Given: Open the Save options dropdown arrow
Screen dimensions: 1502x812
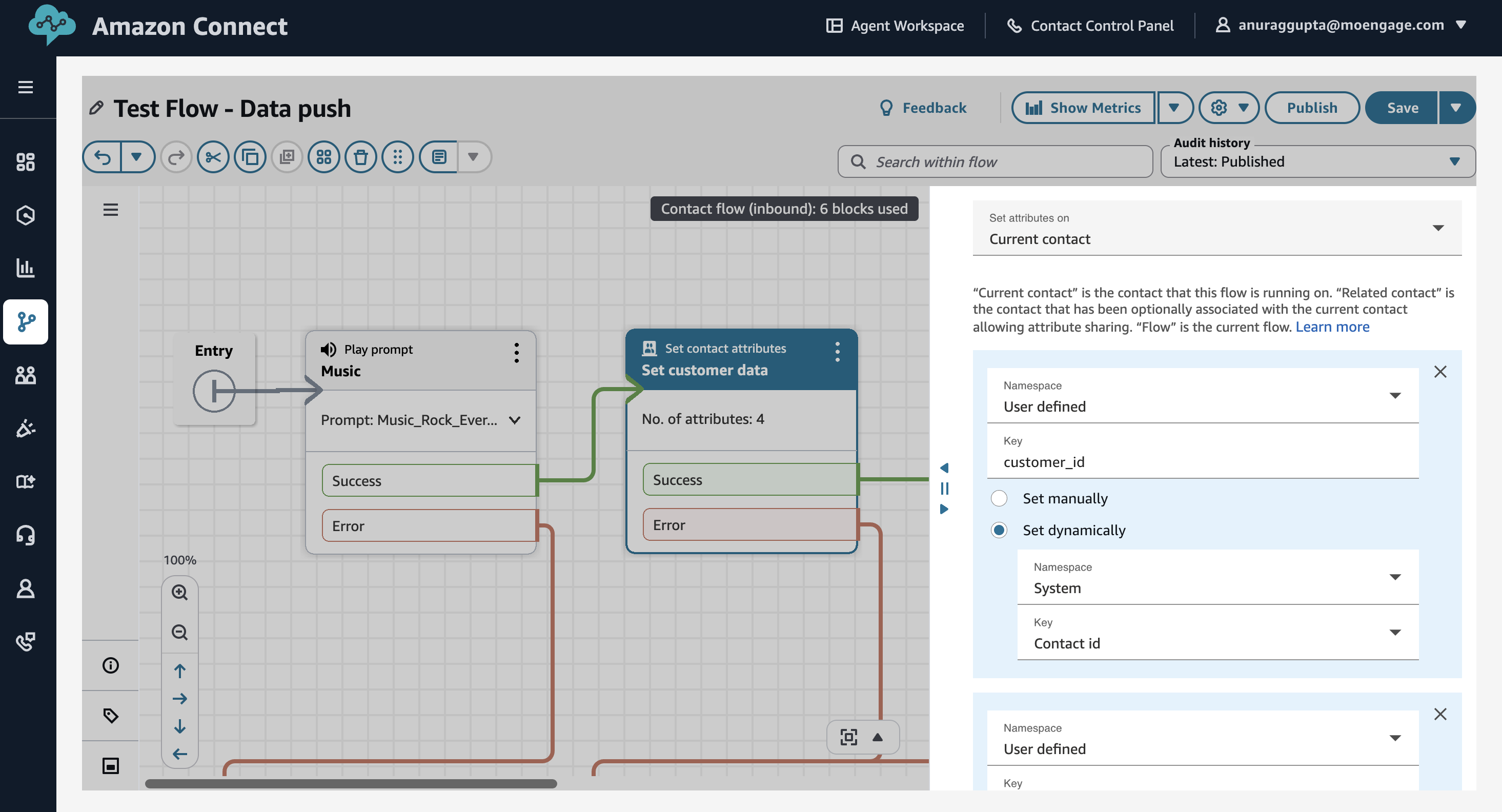Looking at the screenshot, I should pyautogui.click(x=1456, y=108).
